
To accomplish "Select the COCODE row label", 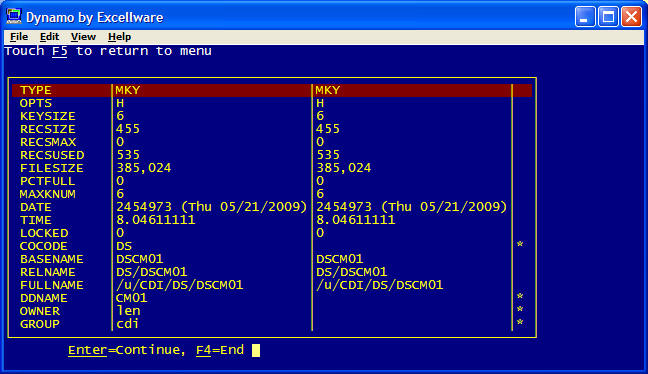I will [43, 246].
